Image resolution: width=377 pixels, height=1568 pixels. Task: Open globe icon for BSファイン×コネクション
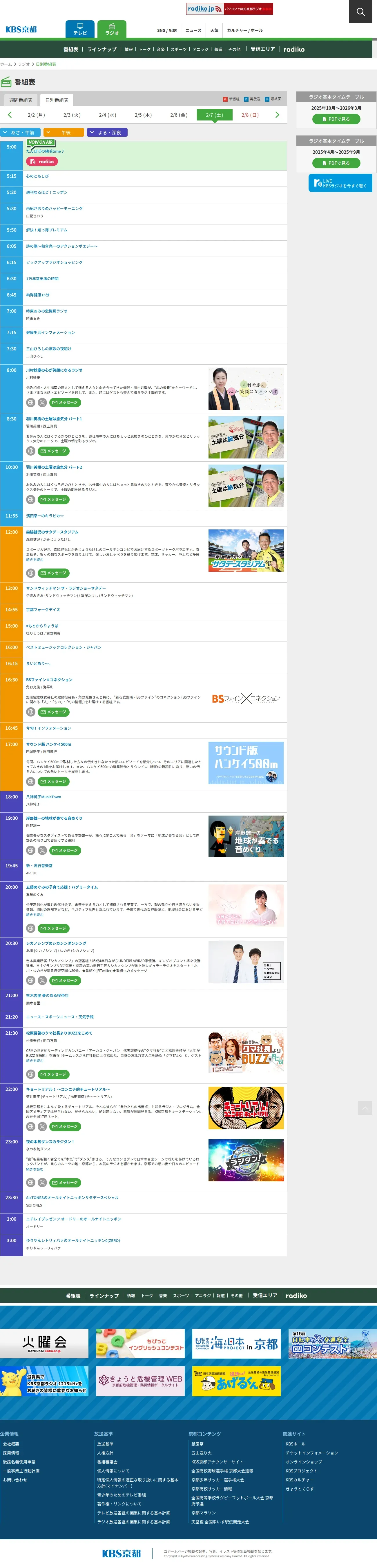tap(30, 712)
